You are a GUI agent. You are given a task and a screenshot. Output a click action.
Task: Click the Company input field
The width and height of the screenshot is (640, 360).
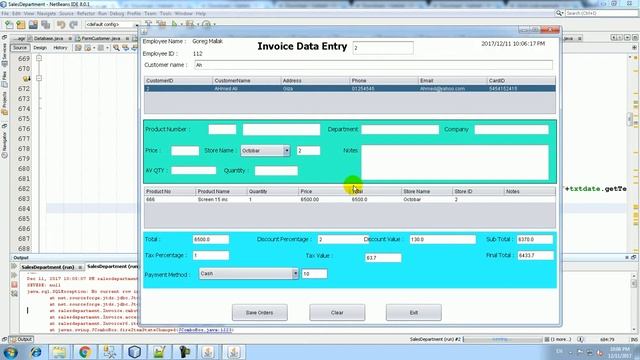click(x=511, y=129)
